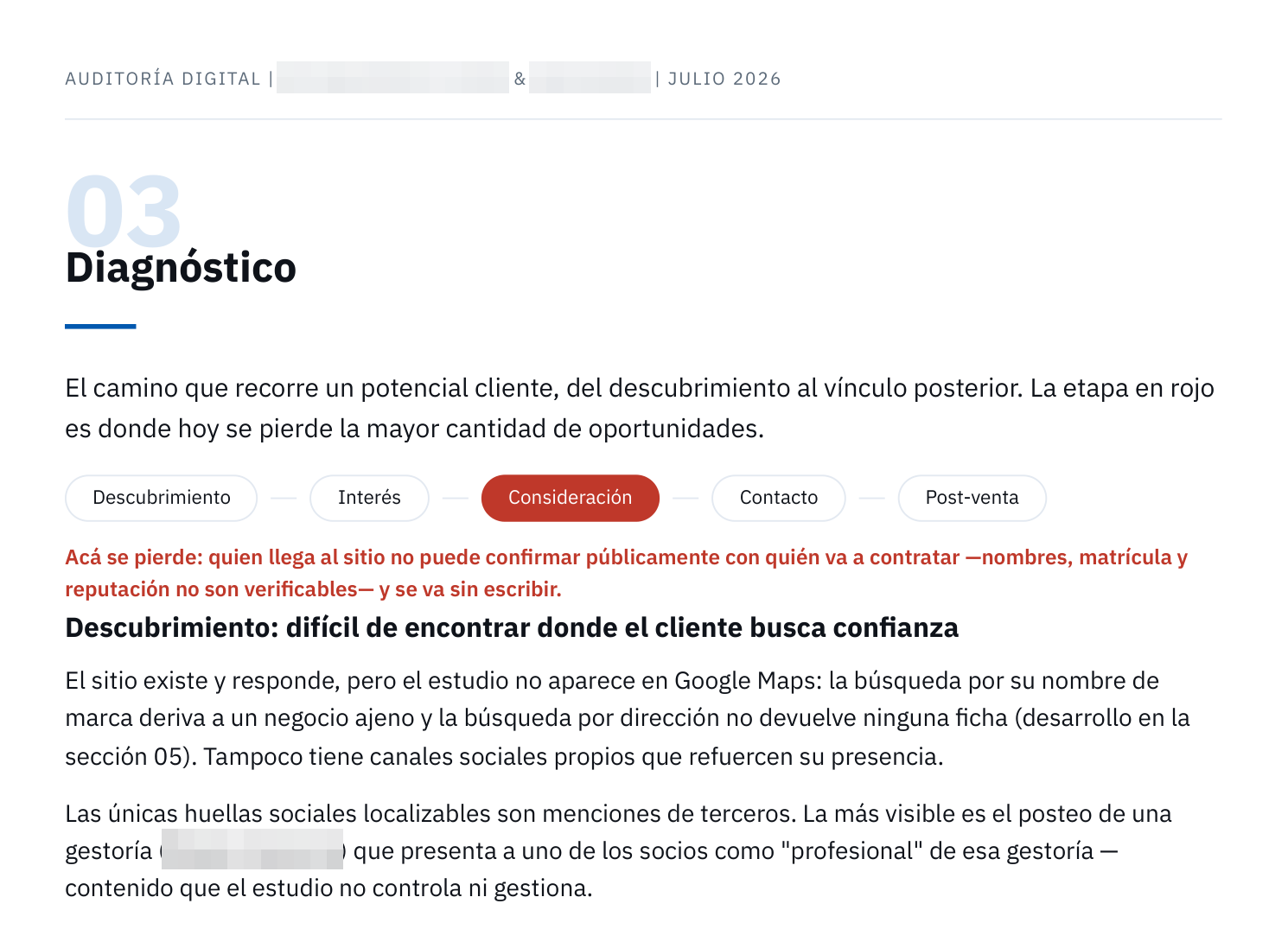The height and width of the screenshot is (929, 1288).
Task: Select the Contacto stage pill
Action: point(779,498)
